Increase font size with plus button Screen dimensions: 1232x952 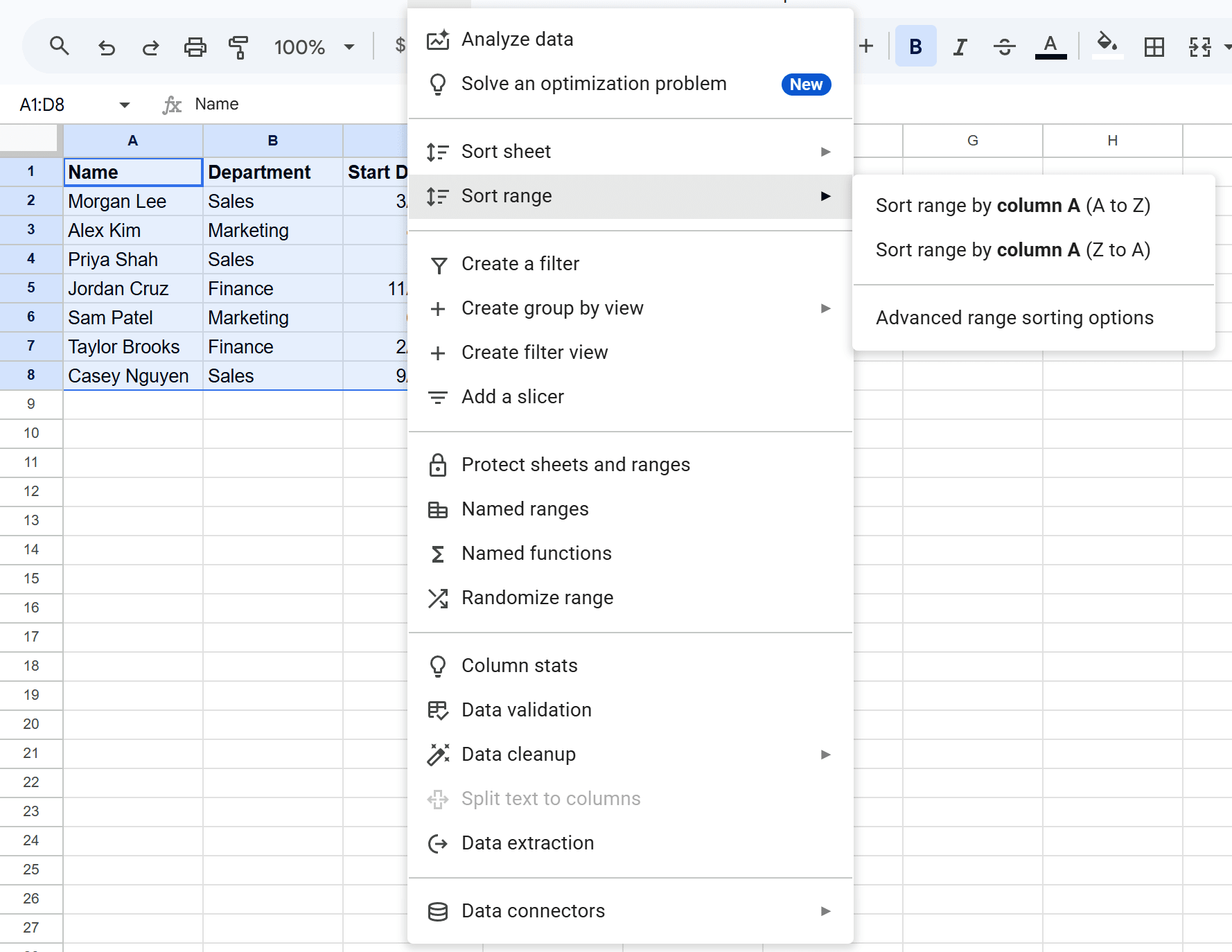point(866,46)
